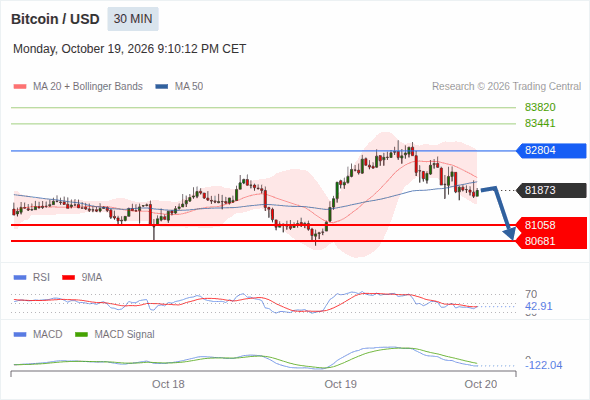This screenshot has height=400, width=590.
Task: Click the 'MA 20 + Bollinger Bands' legend label
Action: (x=88, y=87)
